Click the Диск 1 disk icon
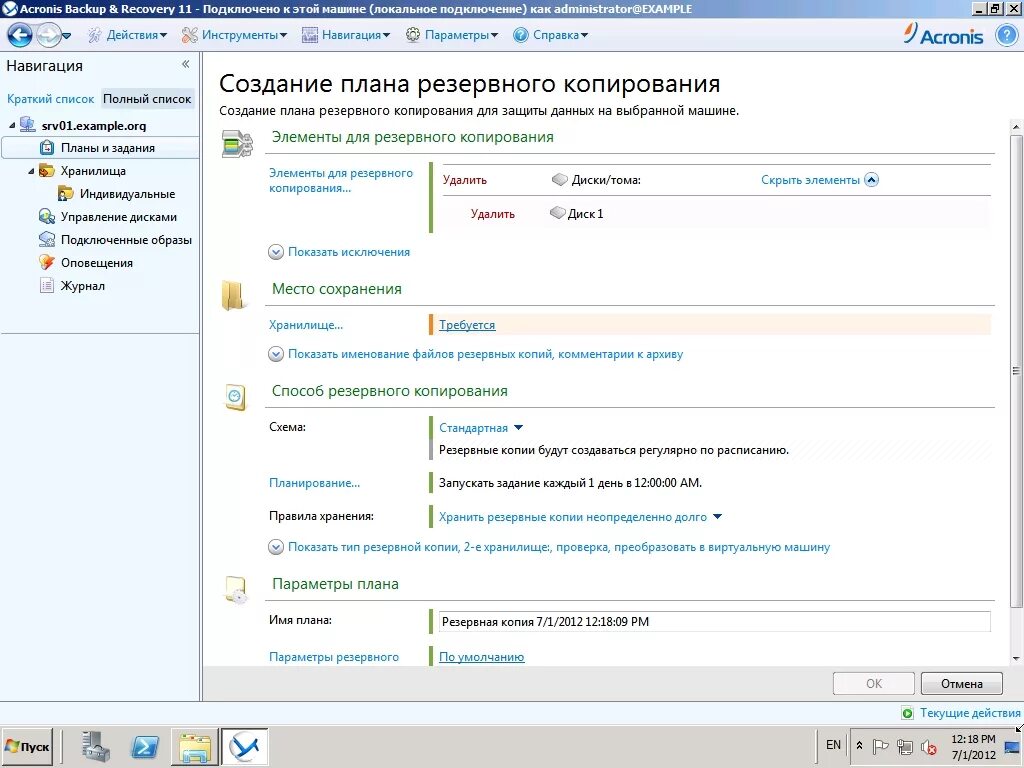Screen dimensions: 1024x768 click(557, 213)
